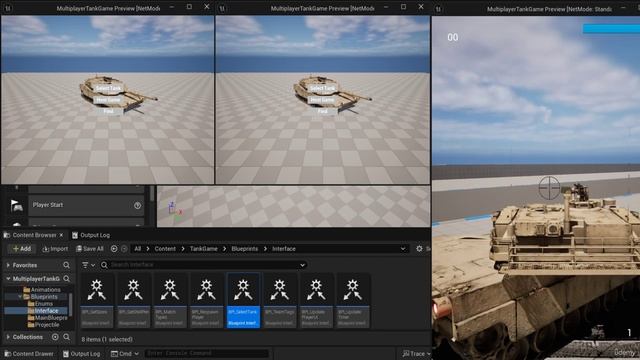Click Find in the first preview window
640x360 pixels.
click(108, 111)
